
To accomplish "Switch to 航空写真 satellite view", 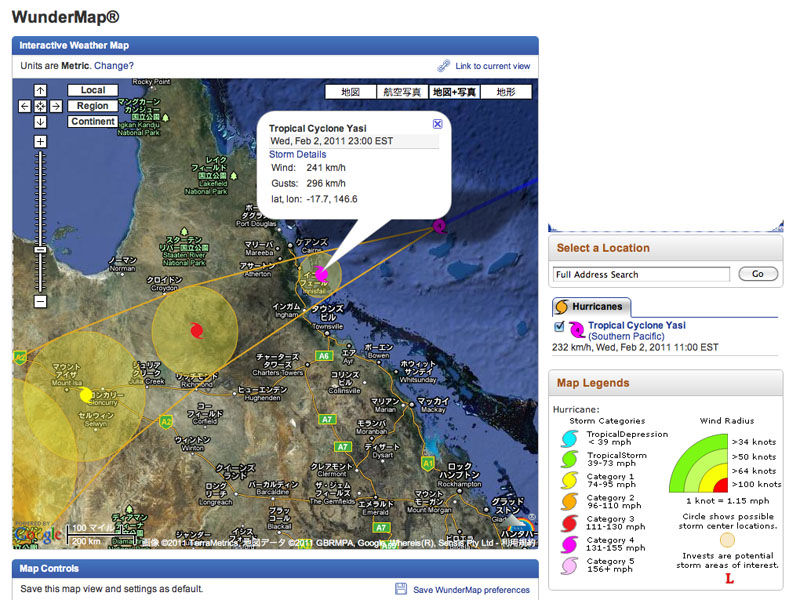I will coord(402,92).
